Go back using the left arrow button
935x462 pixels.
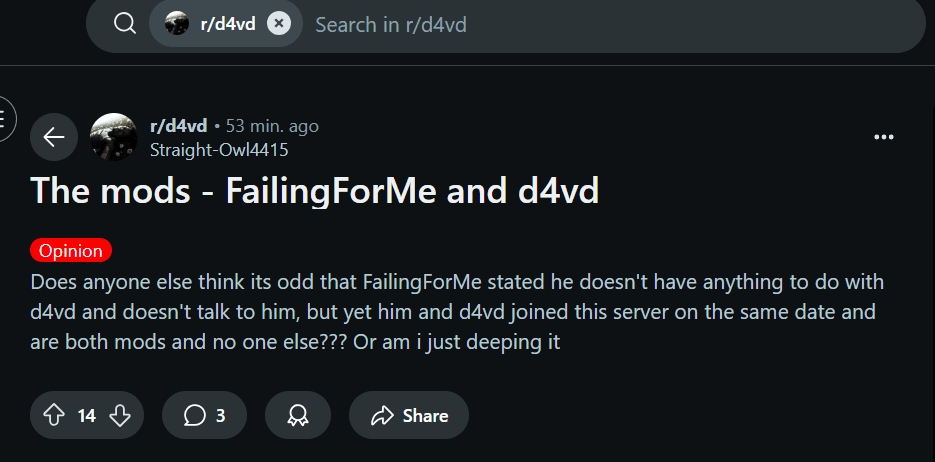pyautogui.click(x=54, y=137)
